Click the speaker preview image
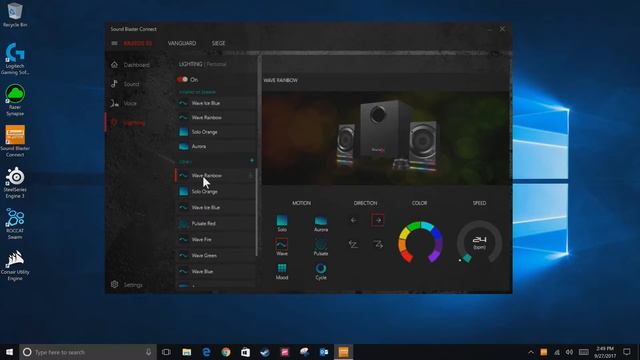 coord(386,138)
